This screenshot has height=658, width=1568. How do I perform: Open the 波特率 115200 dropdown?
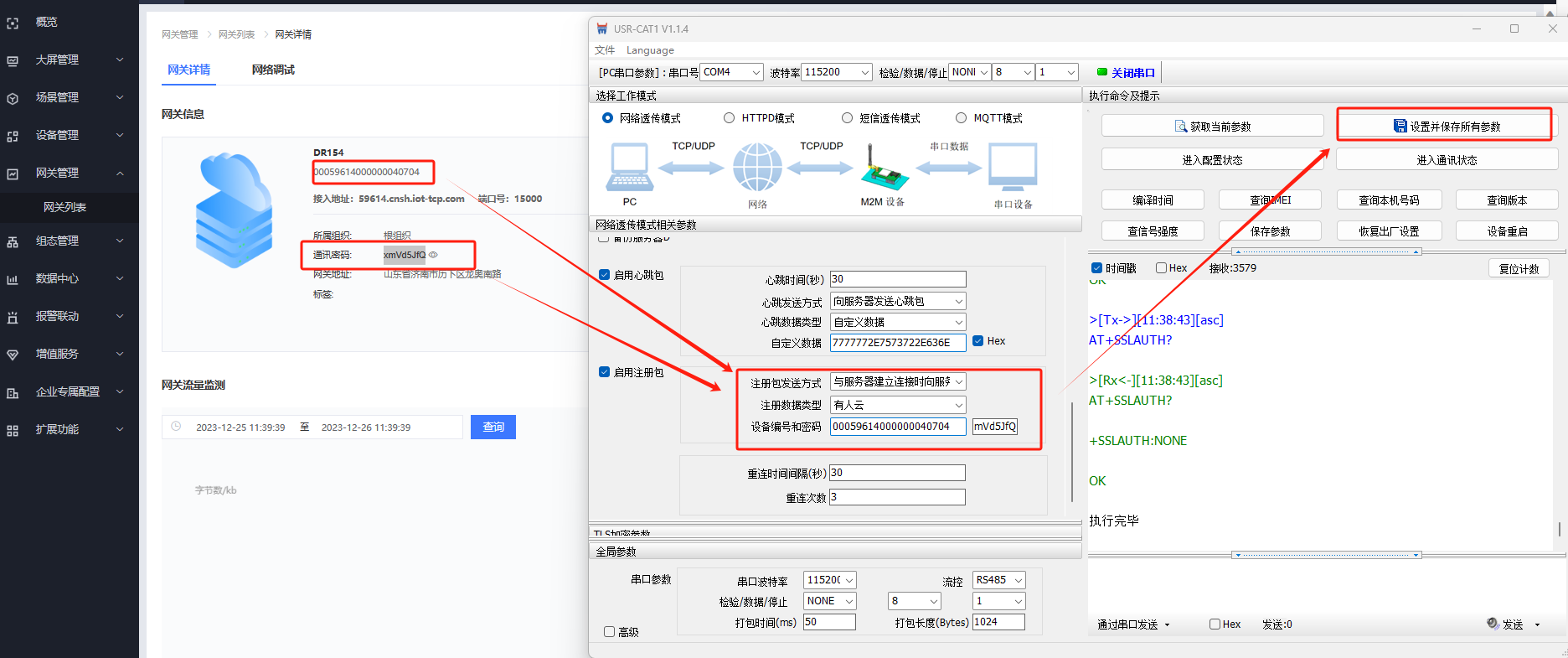tap(837, 73)
